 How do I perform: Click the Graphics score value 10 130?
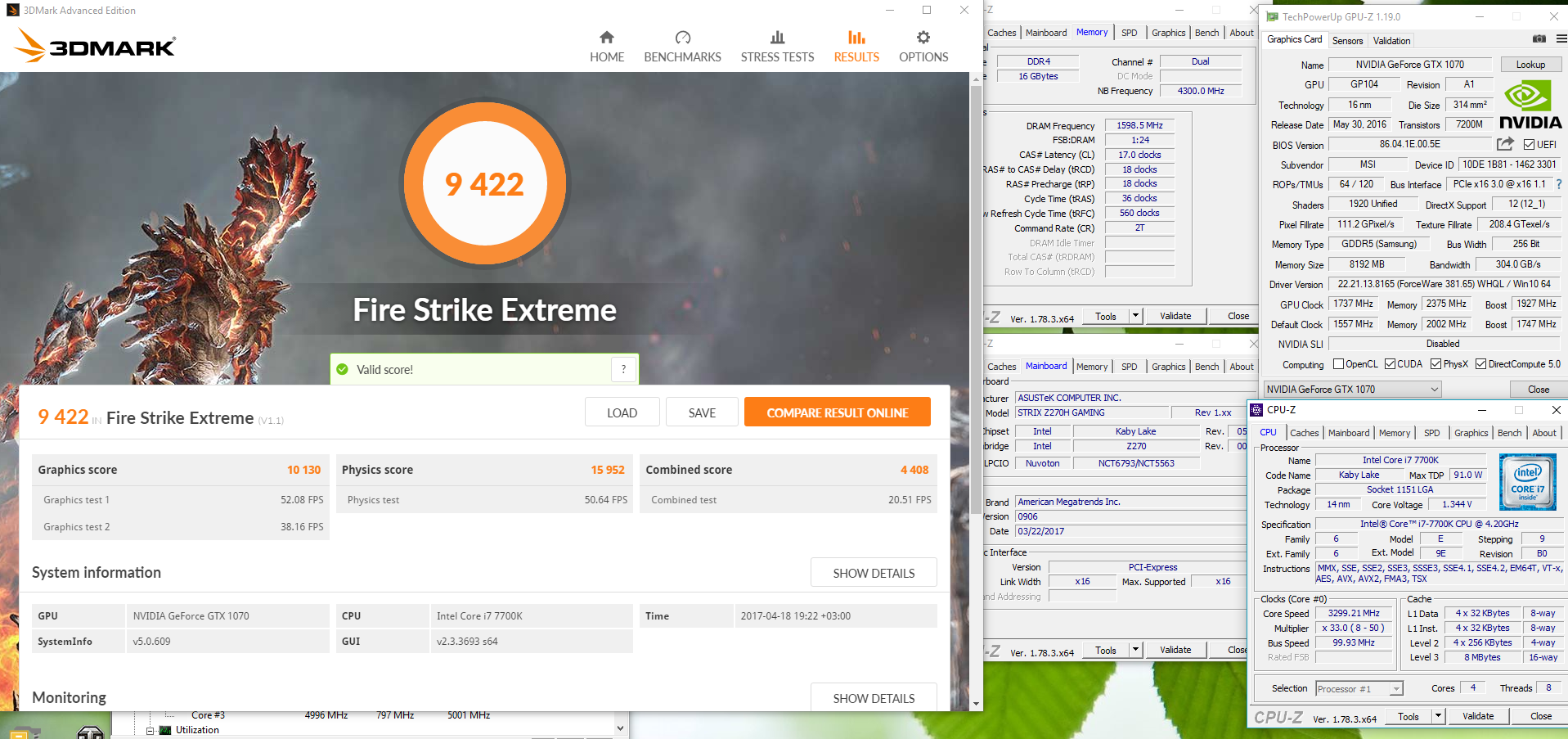pyautogui.click(x=303, y=470)
